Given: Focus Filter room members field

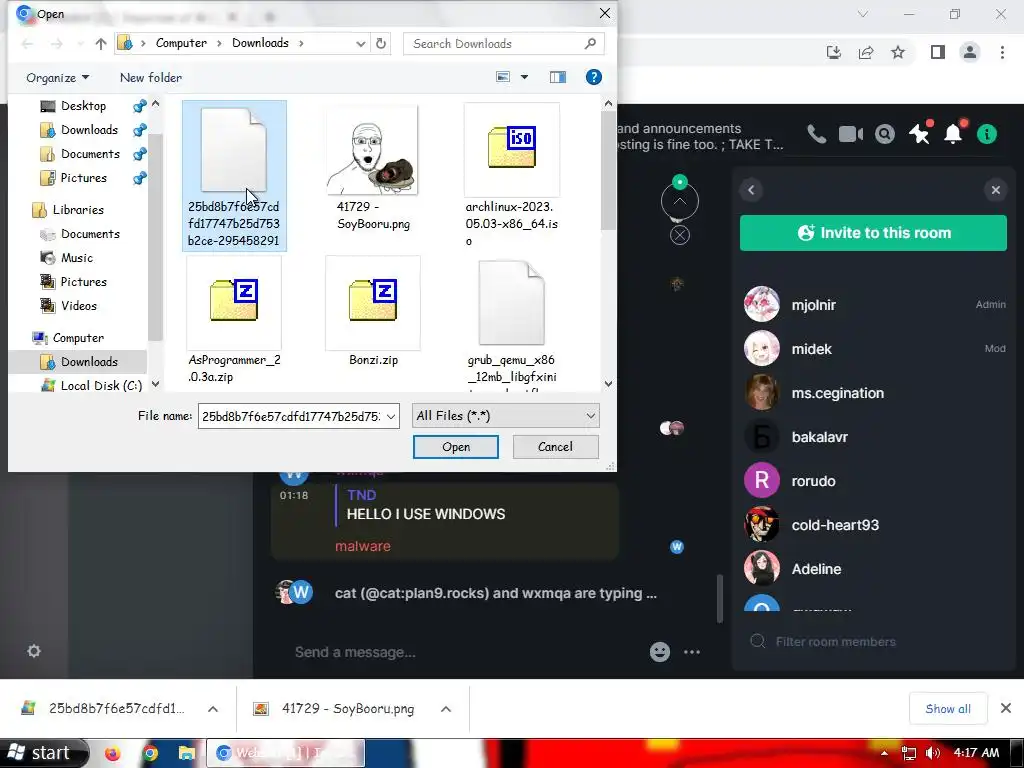Looking at the screenshot, I should [874, 641].
